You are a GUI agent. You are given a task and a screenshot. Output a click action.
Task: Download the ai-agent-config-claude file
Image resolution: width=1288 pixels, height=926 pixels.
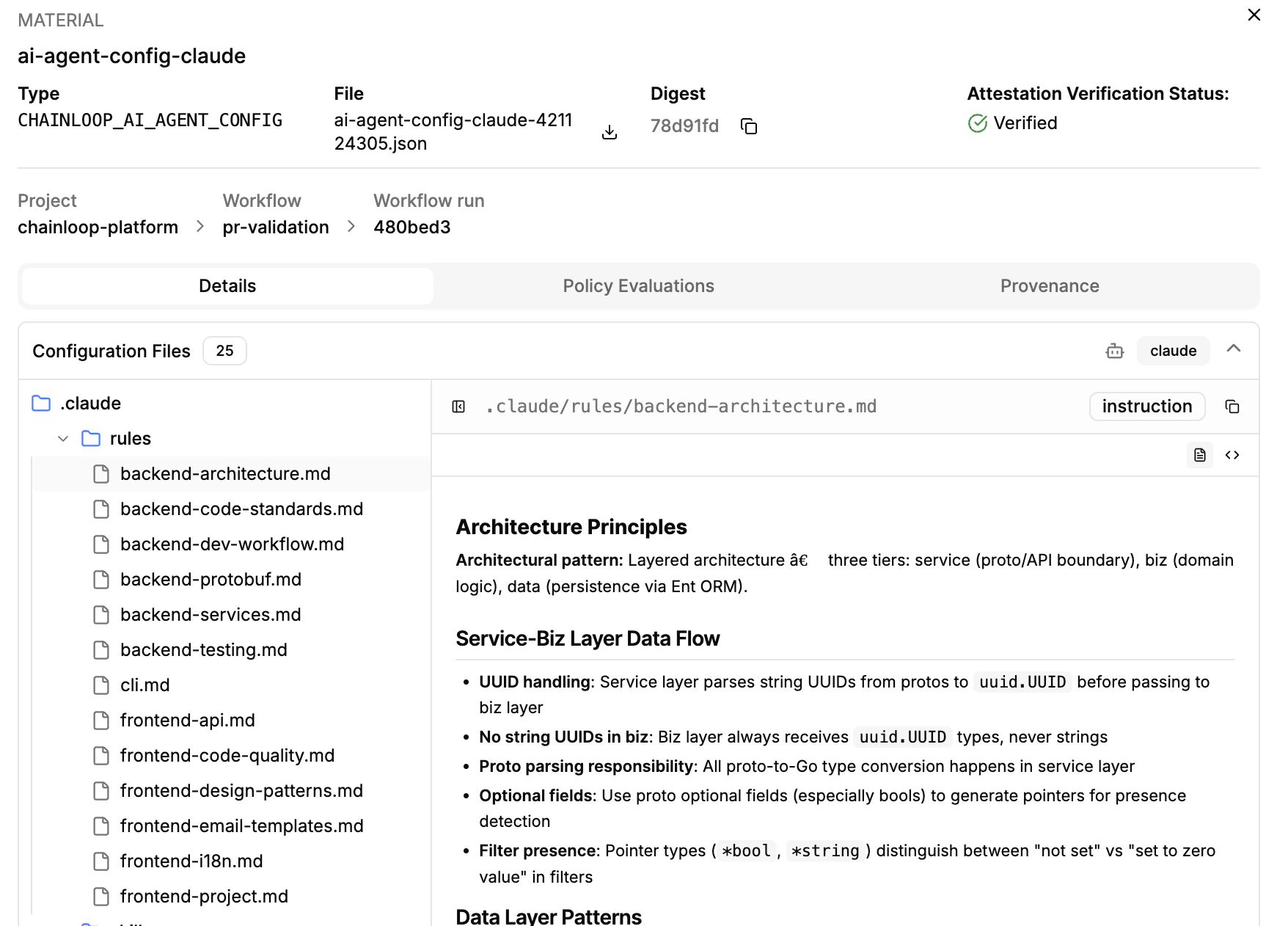(x=609, y=132)
